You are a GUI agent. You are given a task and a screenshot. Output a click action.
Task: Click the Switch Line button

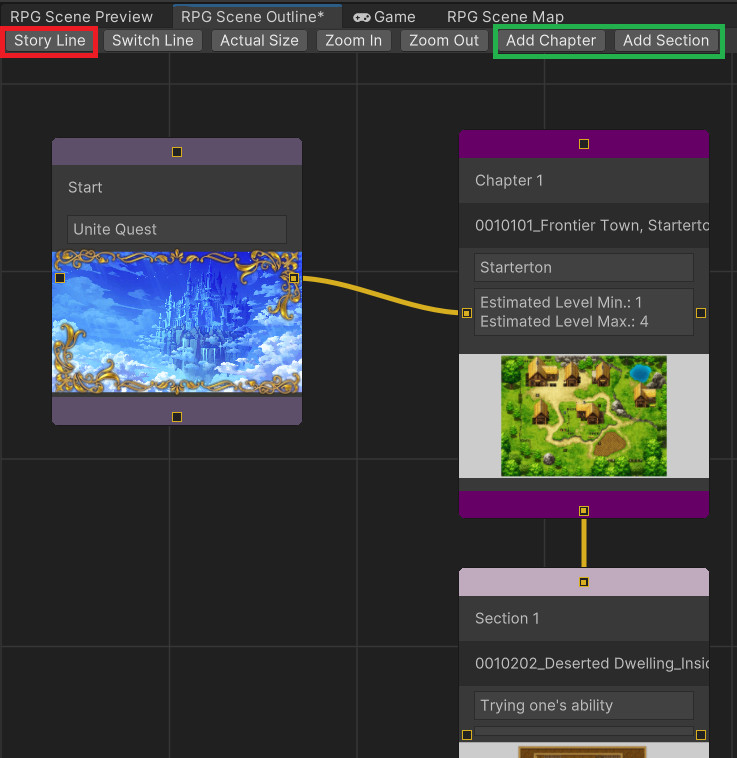153,41
